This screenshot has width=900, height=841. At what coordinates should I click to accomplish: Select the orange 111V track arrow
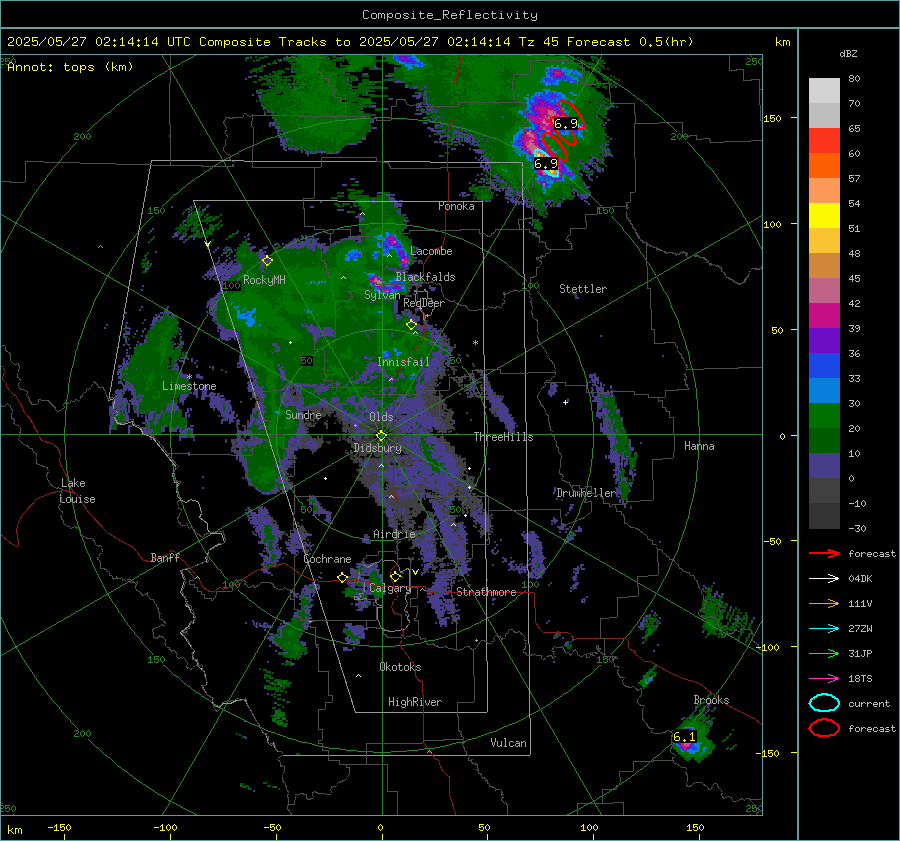824,603
